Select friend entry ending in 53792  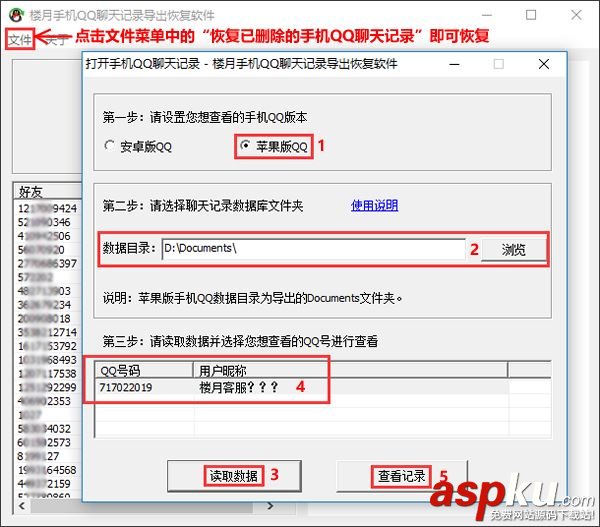(47, 346)
